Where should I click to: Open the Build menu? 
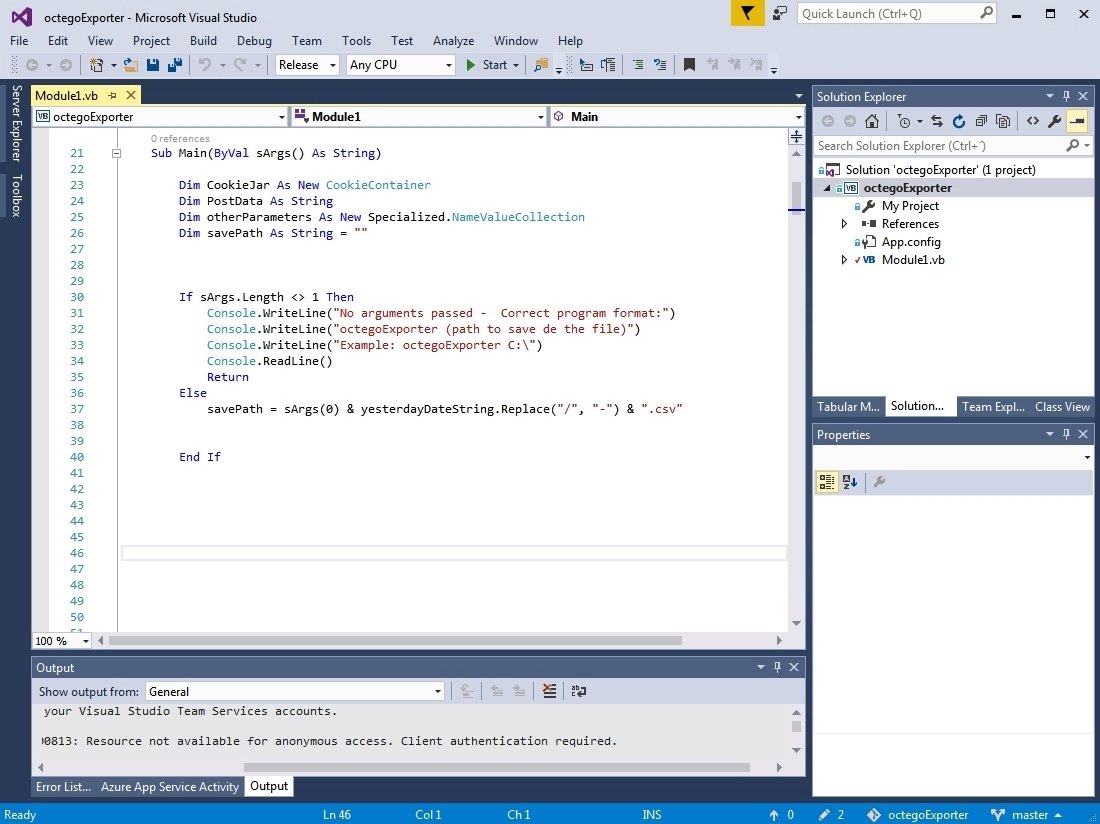203,41
